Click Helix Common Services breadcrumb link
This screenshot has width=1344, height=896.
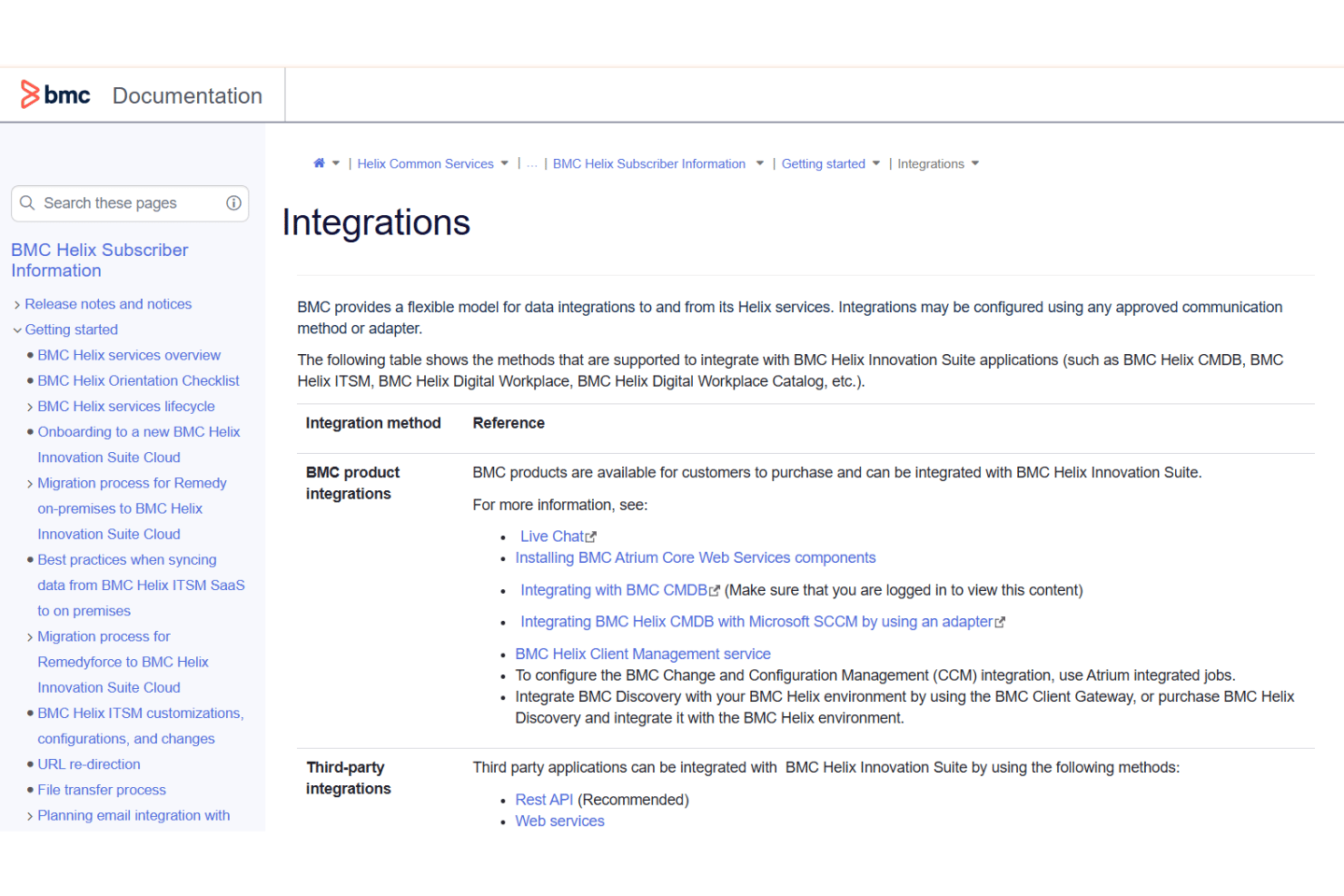point(425,163)
